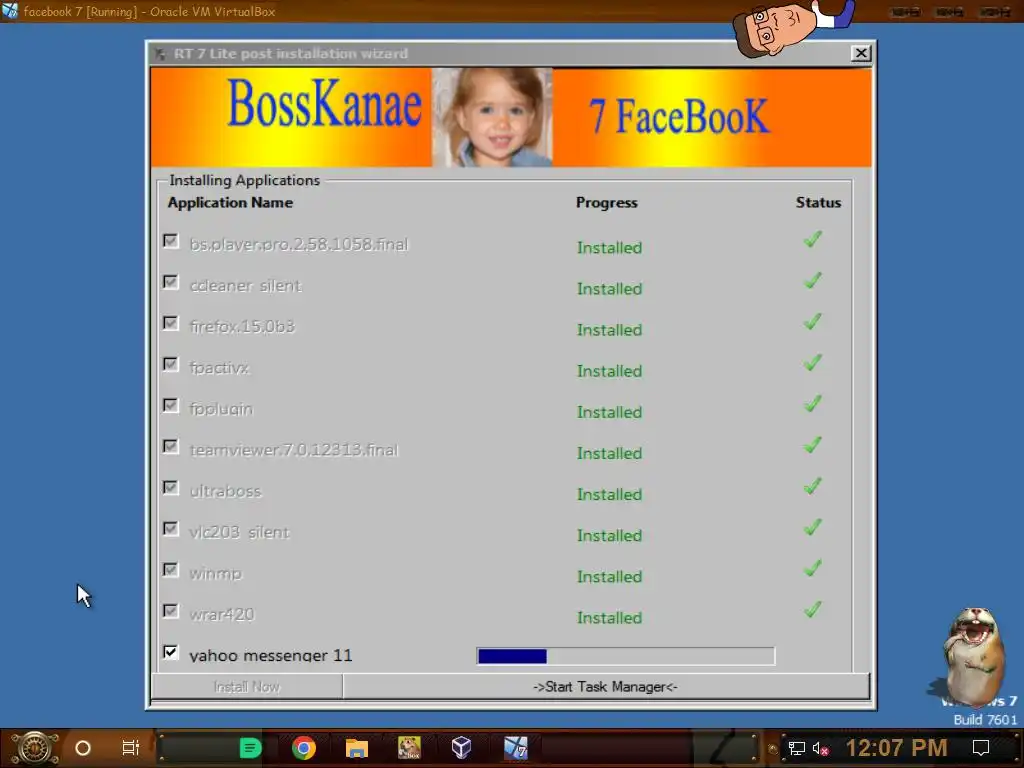Toggle the ccleaner_silent checkbox
1024x768 pixels.
click(x=170, y=282)
